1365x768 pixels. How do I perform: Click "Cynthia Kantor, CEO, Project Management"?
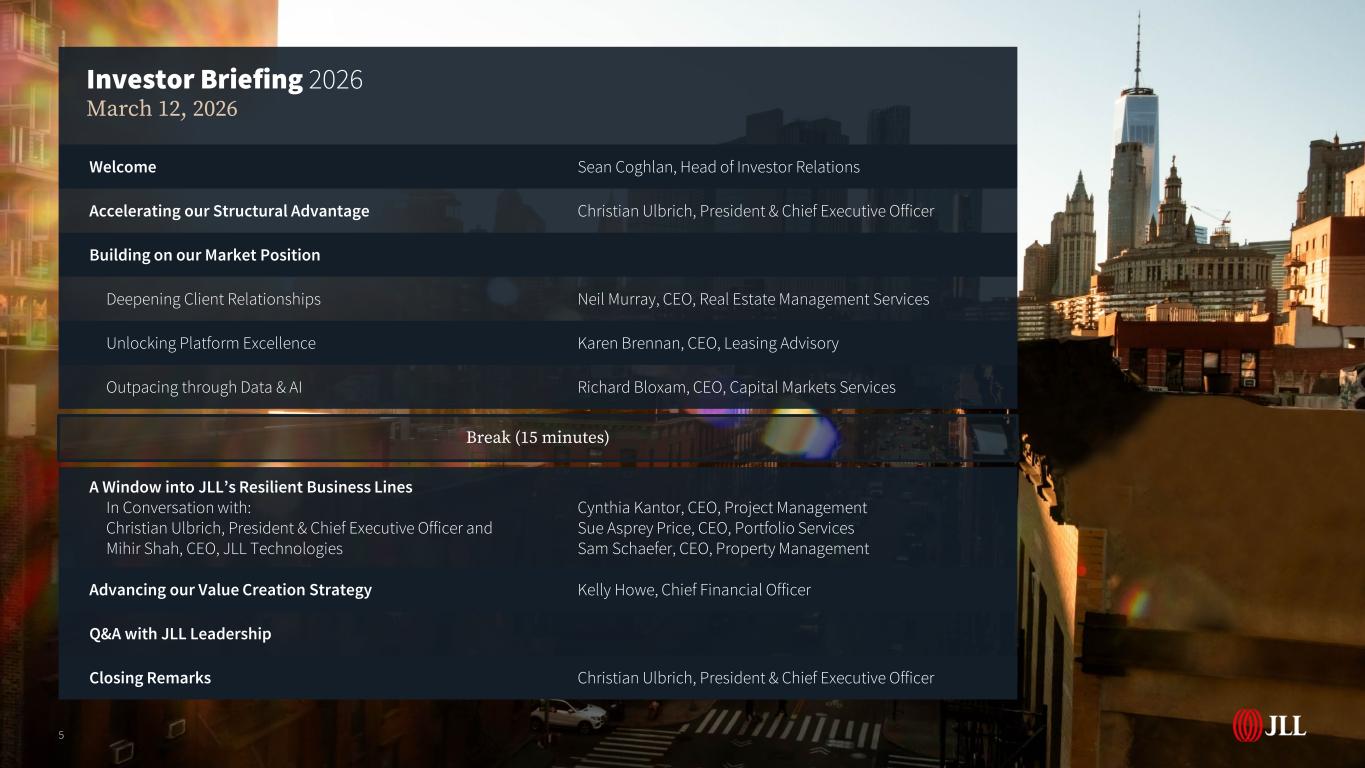(722, 508)
